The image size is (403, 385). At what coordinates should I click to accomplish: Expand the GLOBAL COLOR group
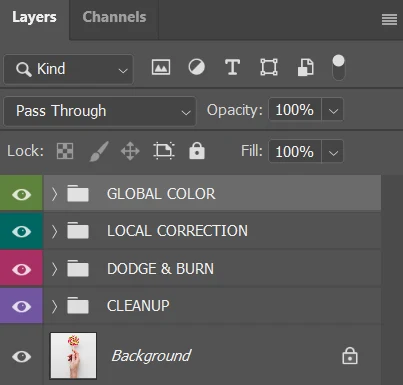54,194
